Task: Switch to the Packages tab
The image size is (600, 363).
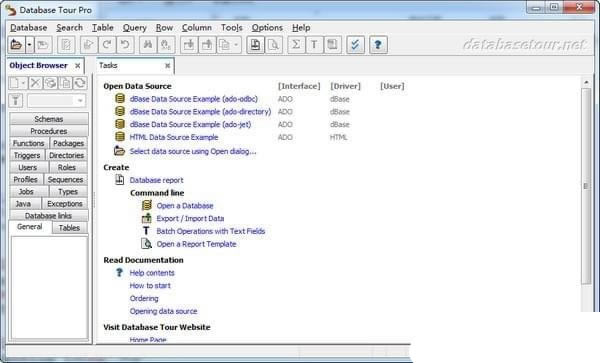Action: click(68, 143)
